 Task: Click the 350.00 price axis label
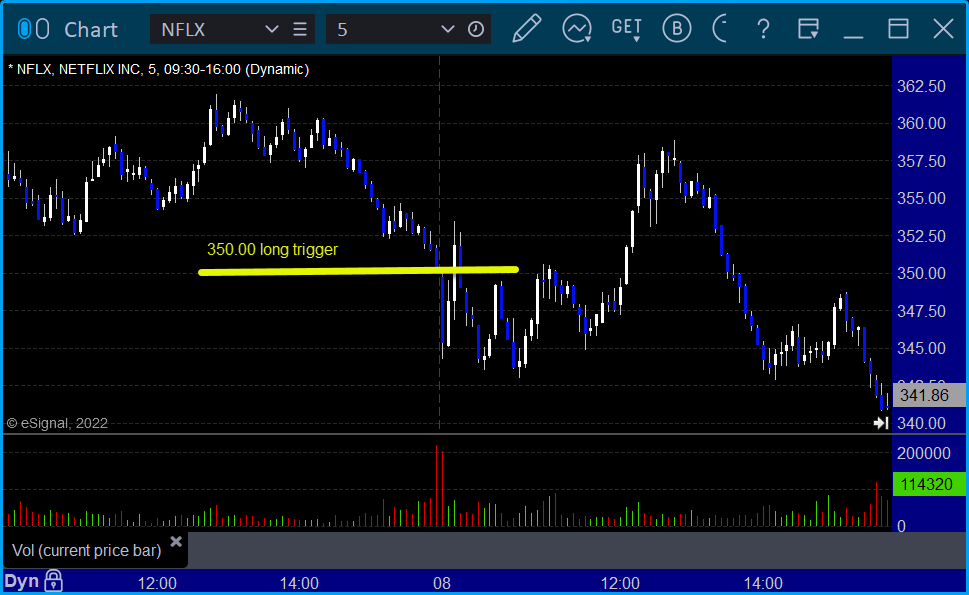(921, 273)
